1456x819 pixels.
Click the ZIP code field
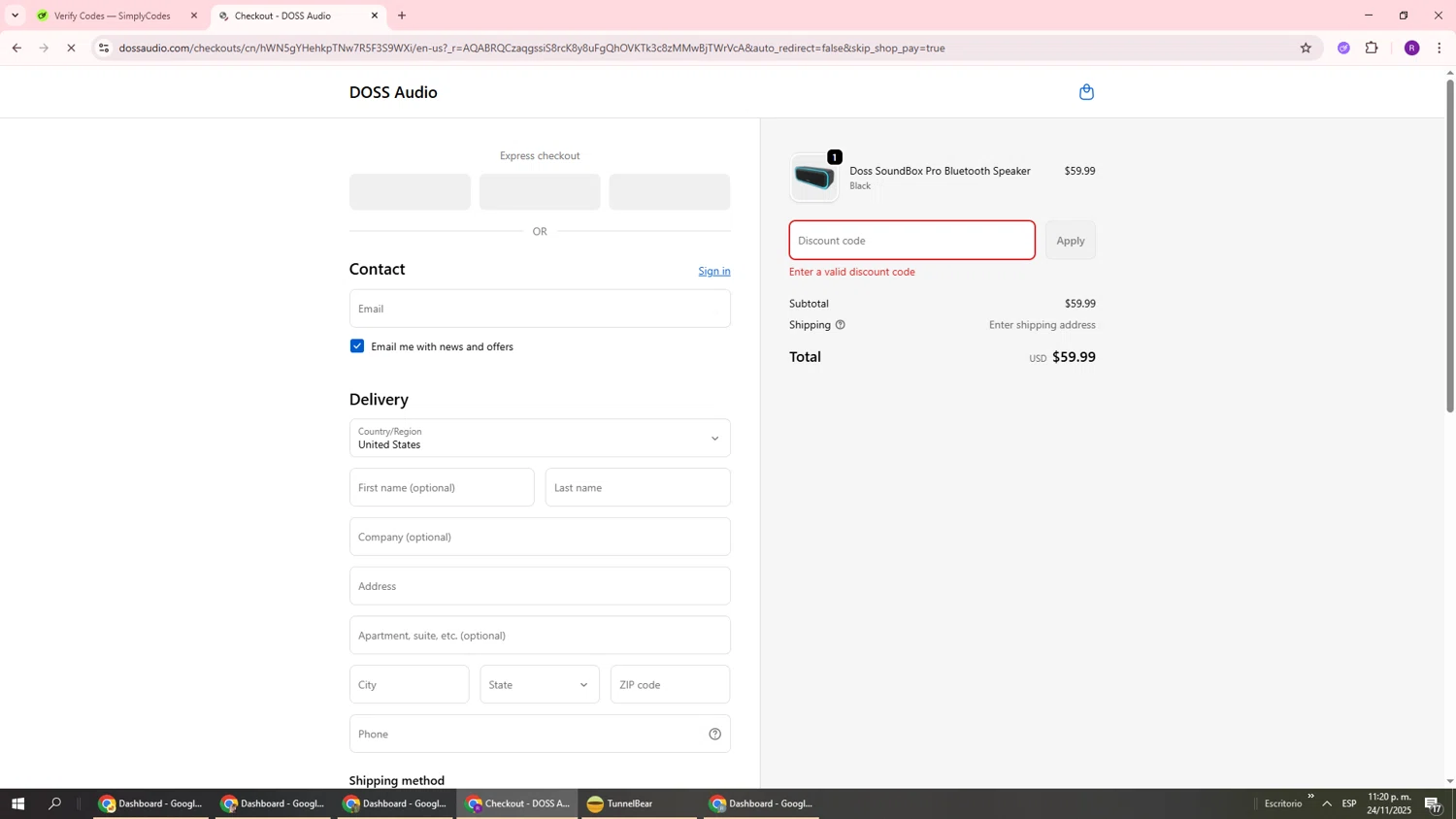click(670, 685)
